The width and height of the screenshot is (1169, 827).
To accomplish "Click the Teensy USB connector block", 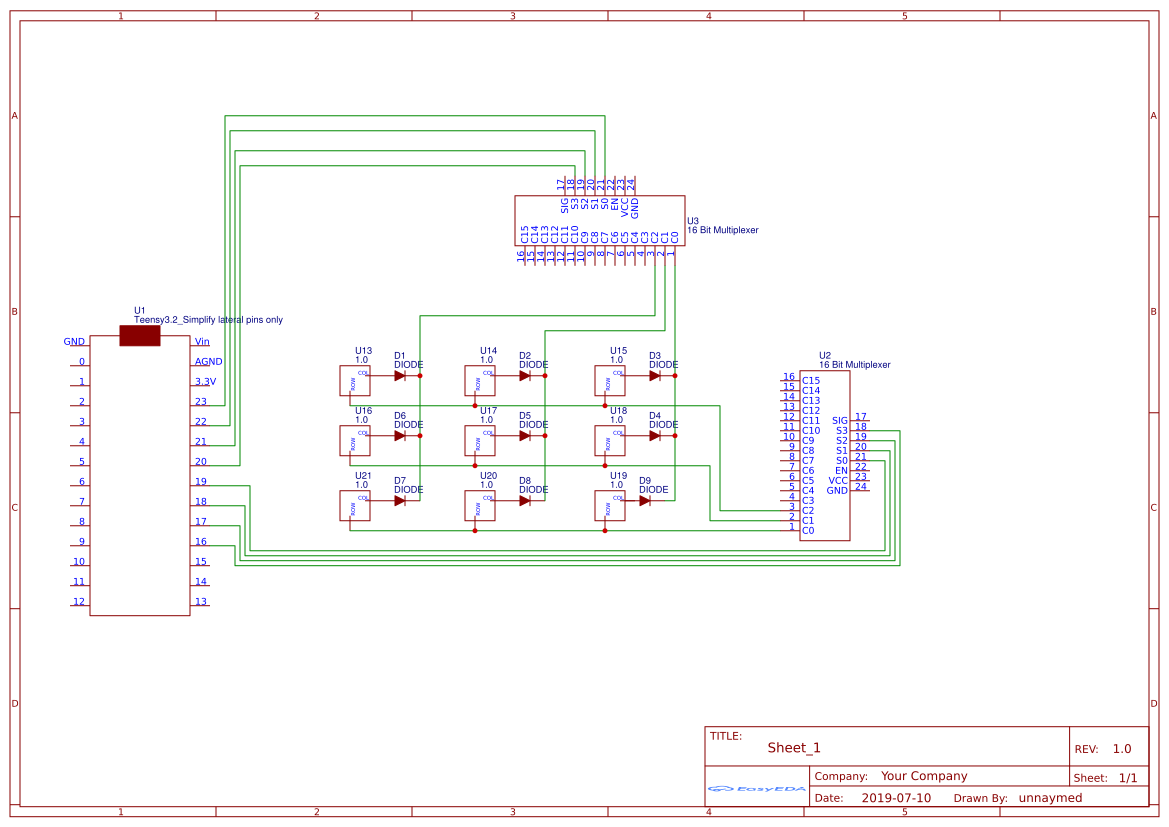I will (x=140, y=336).
